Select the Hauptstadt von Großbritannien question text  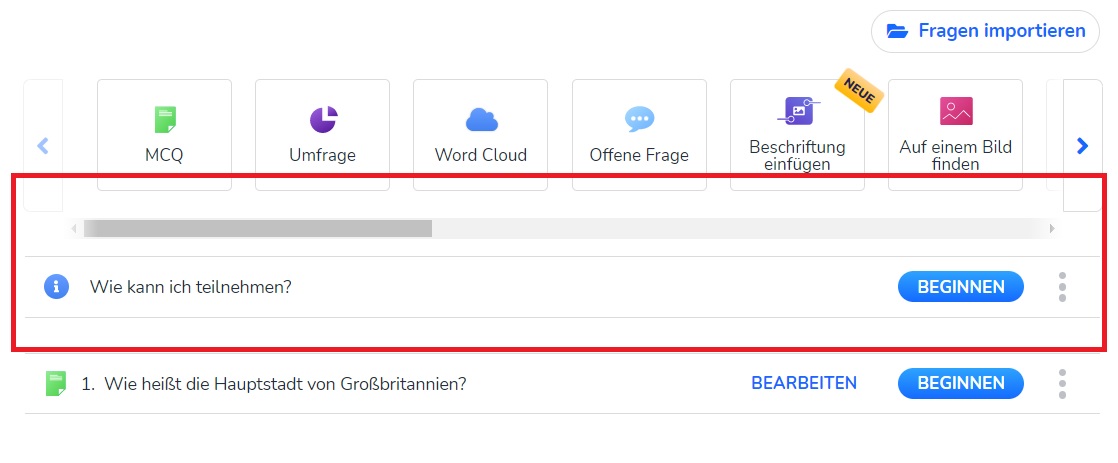pyautogui.click(x=286, y=384)
